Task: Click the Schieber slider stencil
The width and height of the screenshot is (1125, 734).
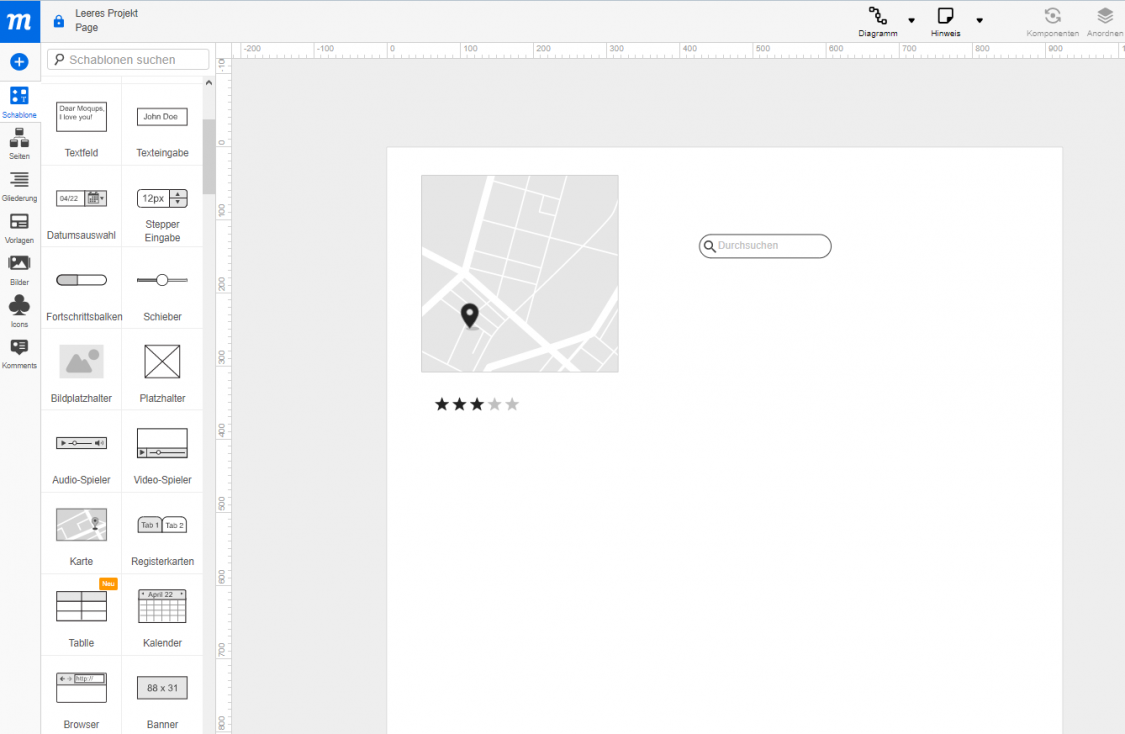Action: [x=162, y=280]
